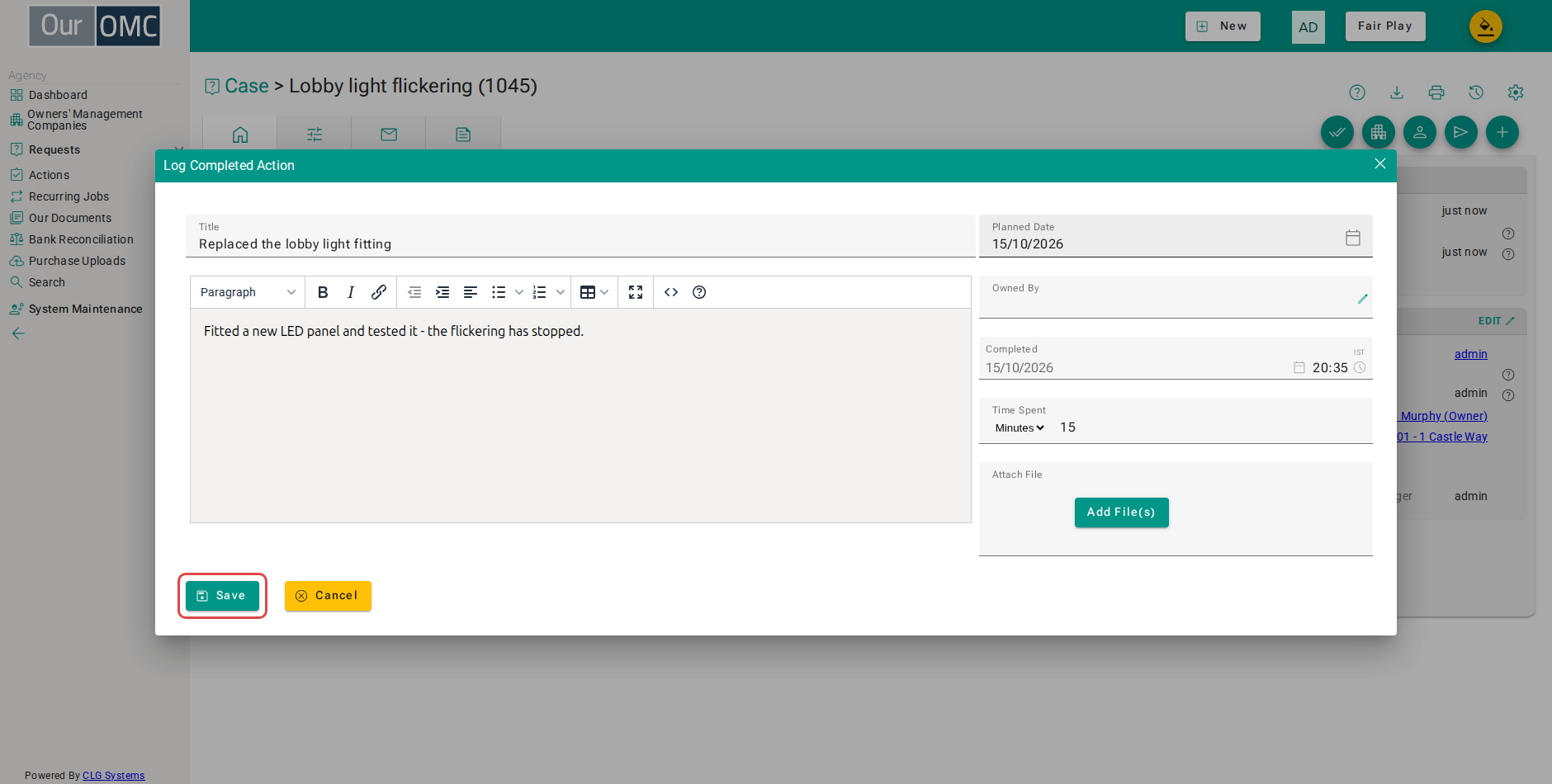
Task: Open the Completed date calendar icon
Action: pos(1299,367)
